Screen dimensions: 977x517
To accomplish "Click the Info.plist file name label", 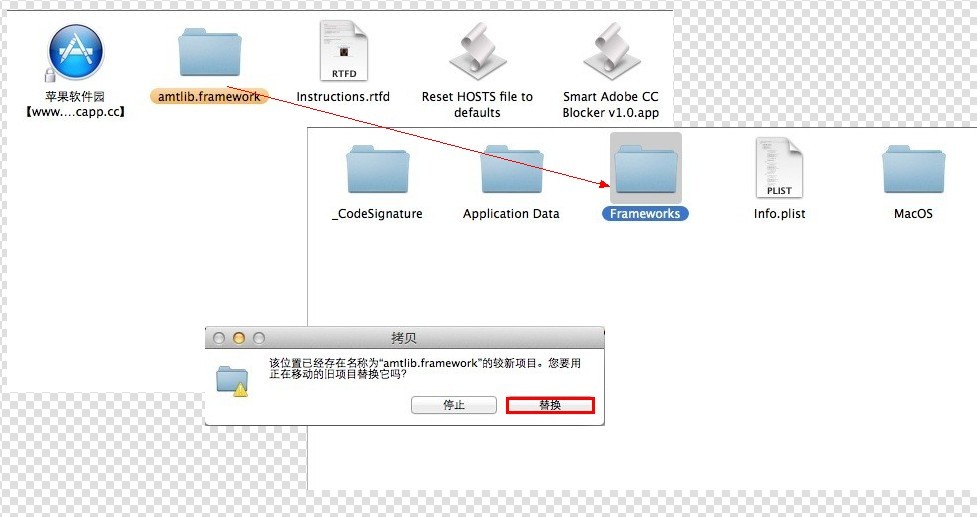I will click(x=779, y=214).
